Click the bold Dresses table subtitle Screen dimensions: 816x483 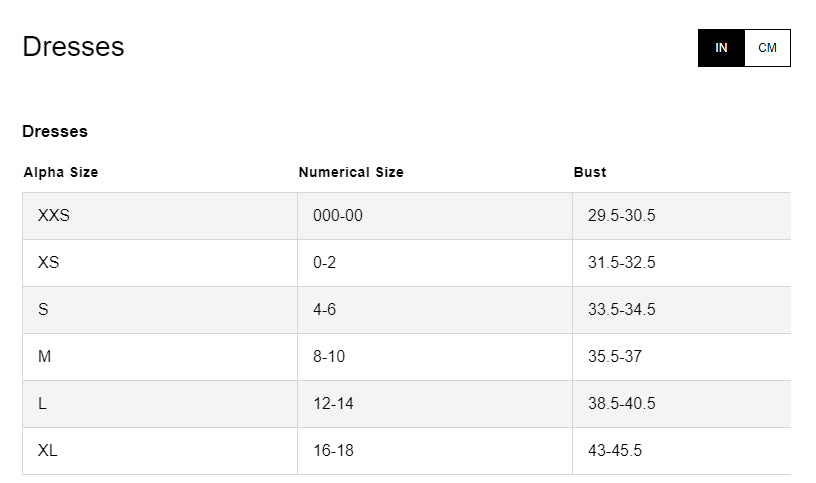coord(55,131)
